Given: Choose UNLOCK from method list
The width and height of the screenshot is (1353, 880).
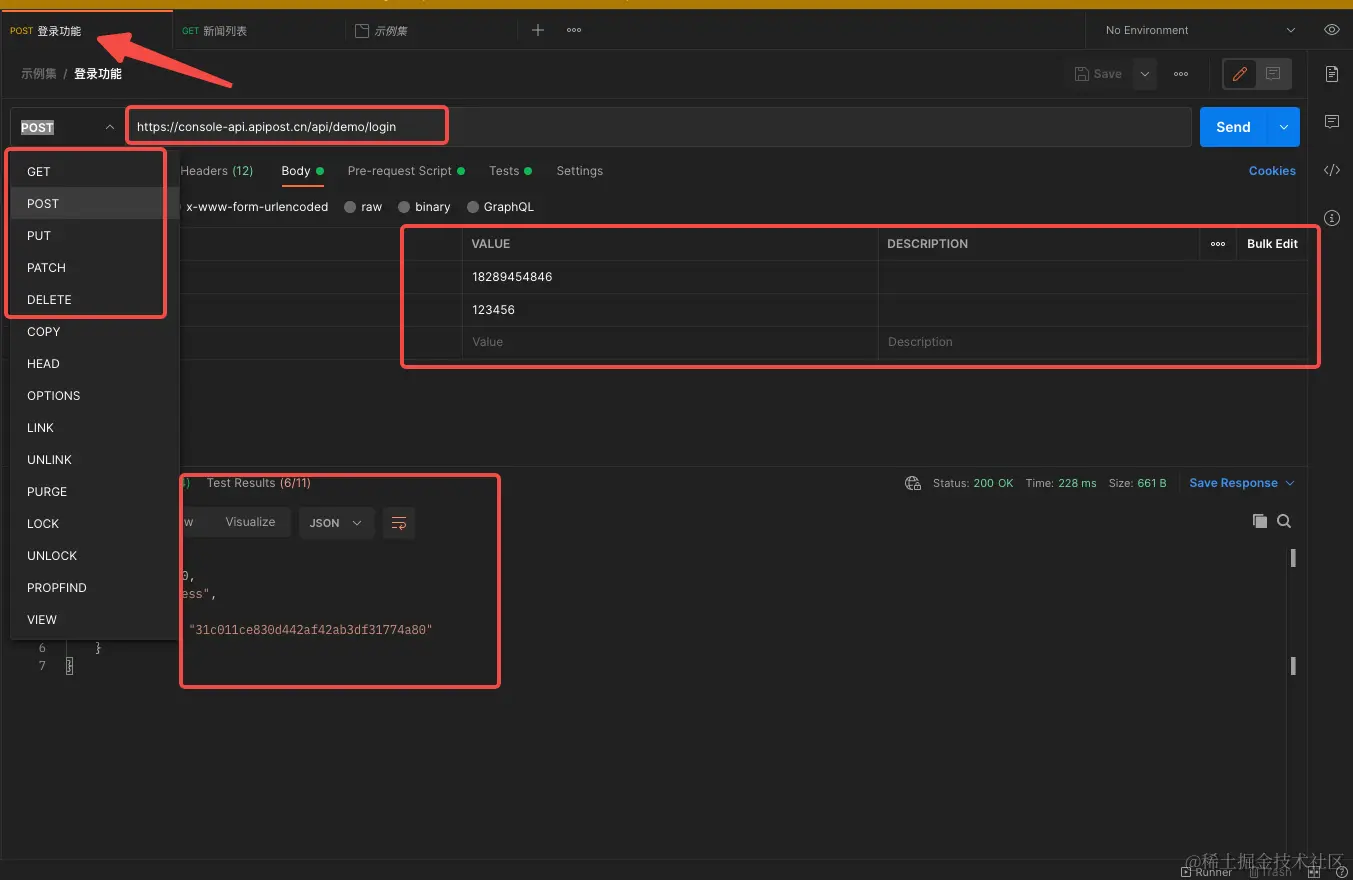Looking at the screenshot, I should pos(94,556).
